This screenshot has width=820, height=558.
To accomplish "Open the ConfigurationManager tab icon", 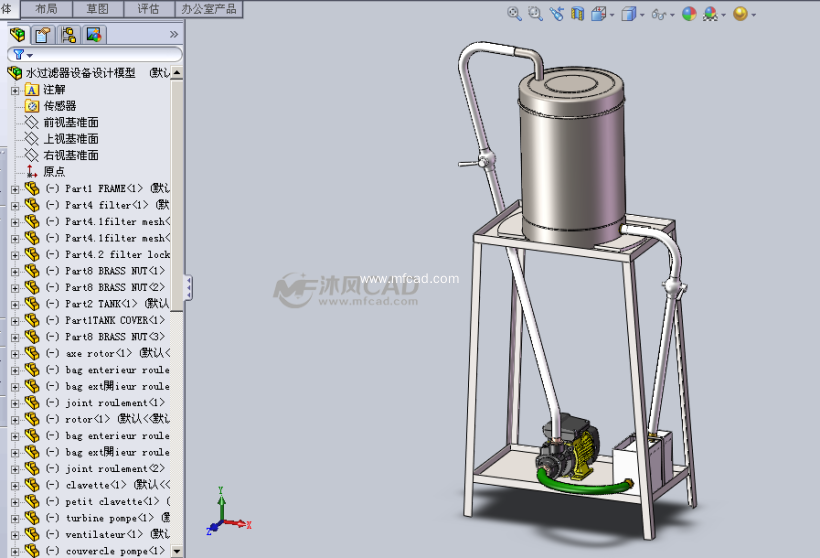I will 68,34.
